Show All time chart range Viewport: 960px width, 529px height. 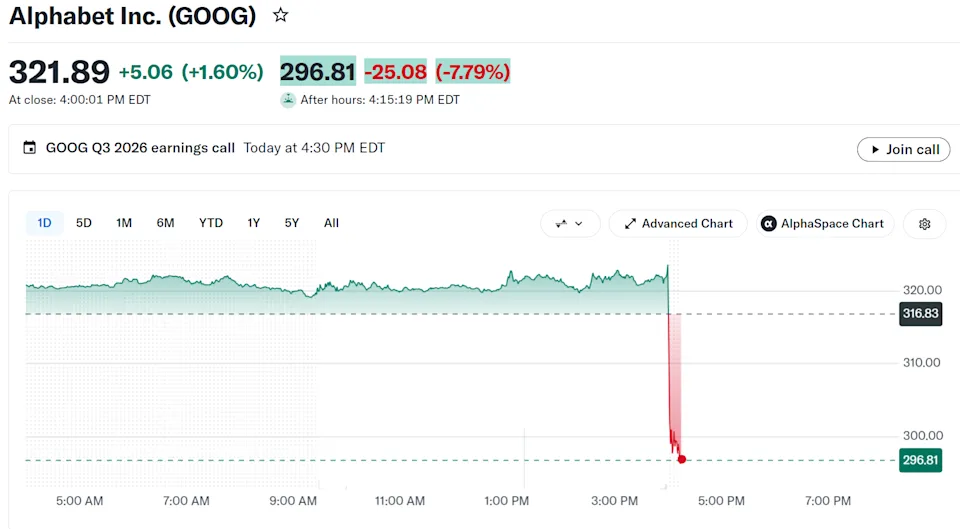331,223
